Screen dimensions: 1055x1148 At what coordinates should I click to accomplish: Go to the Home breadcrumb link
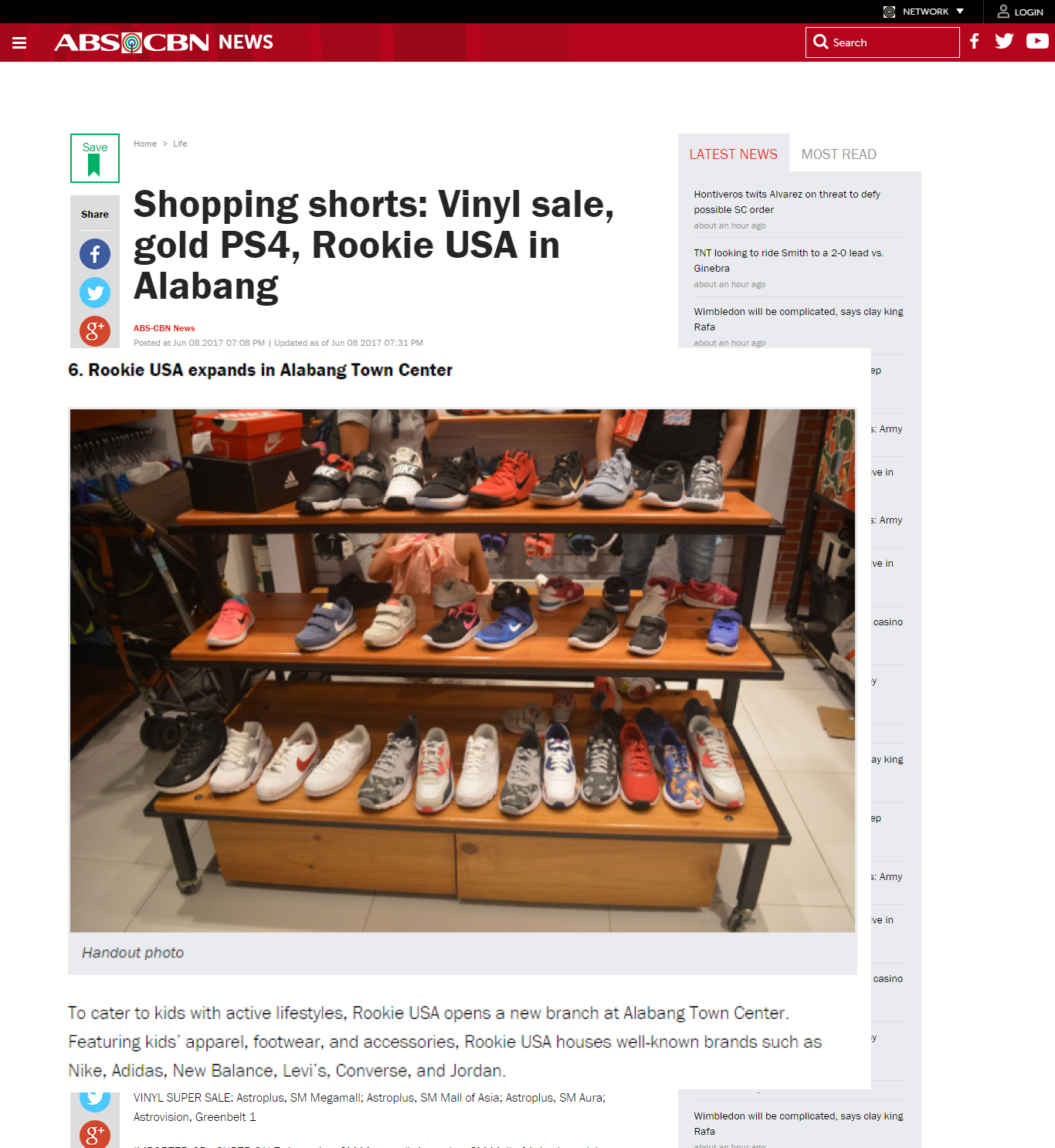click(x=145, y=144)
